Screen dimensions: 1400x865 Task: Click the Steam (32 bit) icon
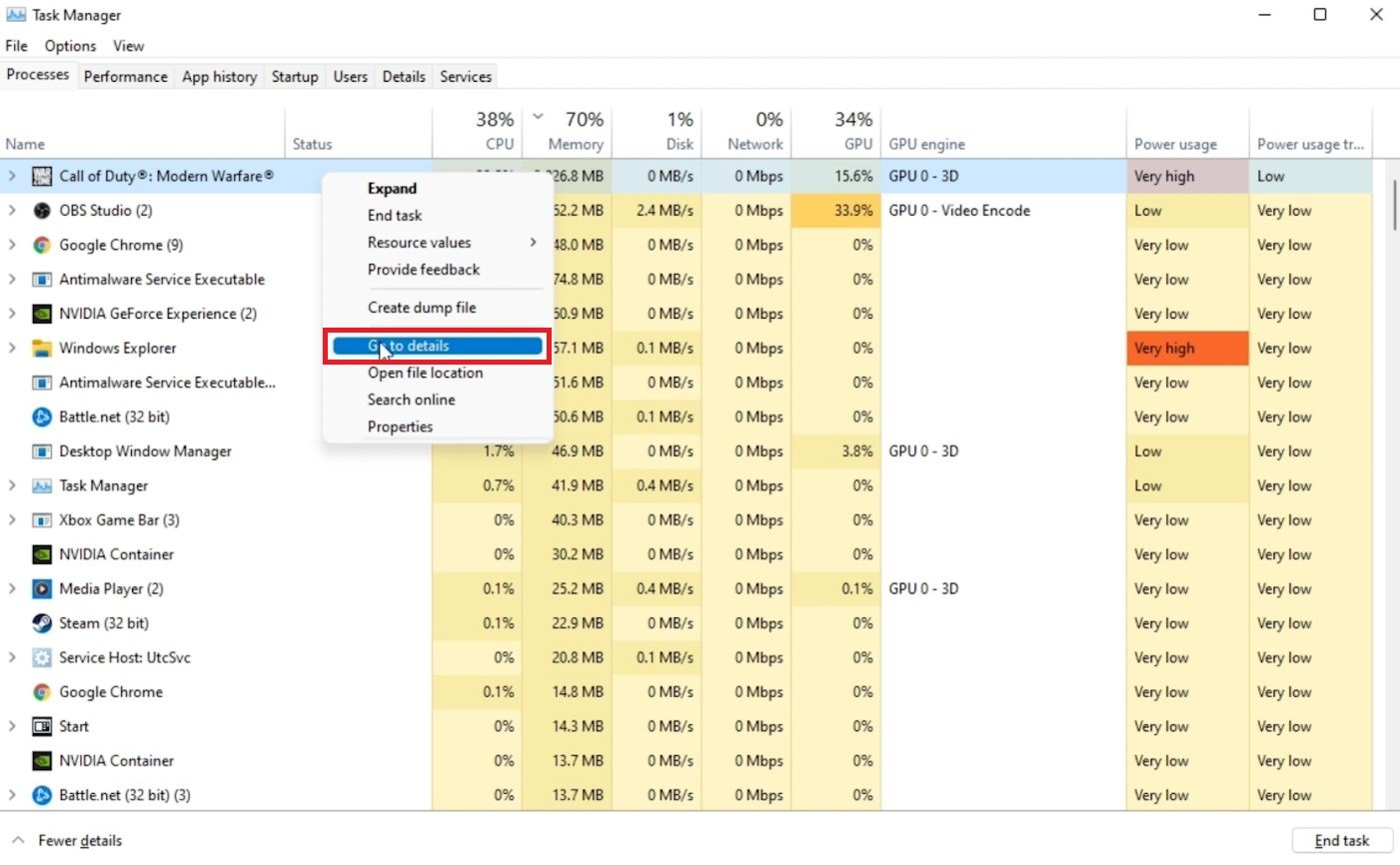42,623
